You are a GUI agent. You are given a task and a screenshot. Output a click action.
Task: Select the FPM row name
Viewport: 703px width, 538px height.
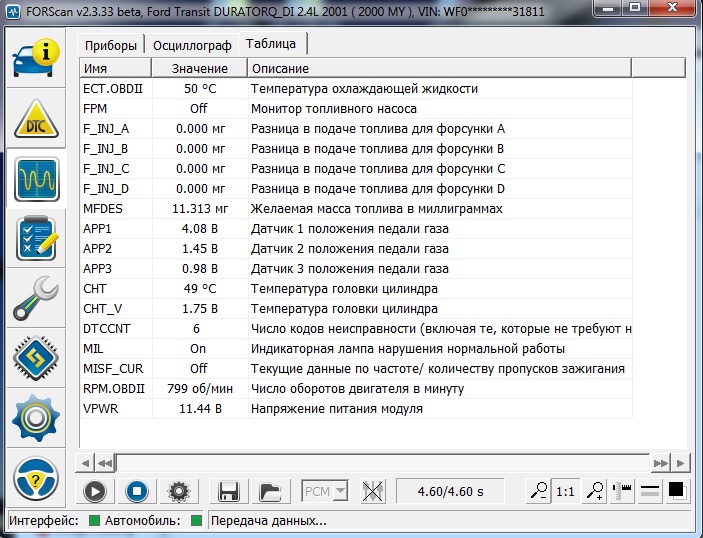(x=95, y=108)
